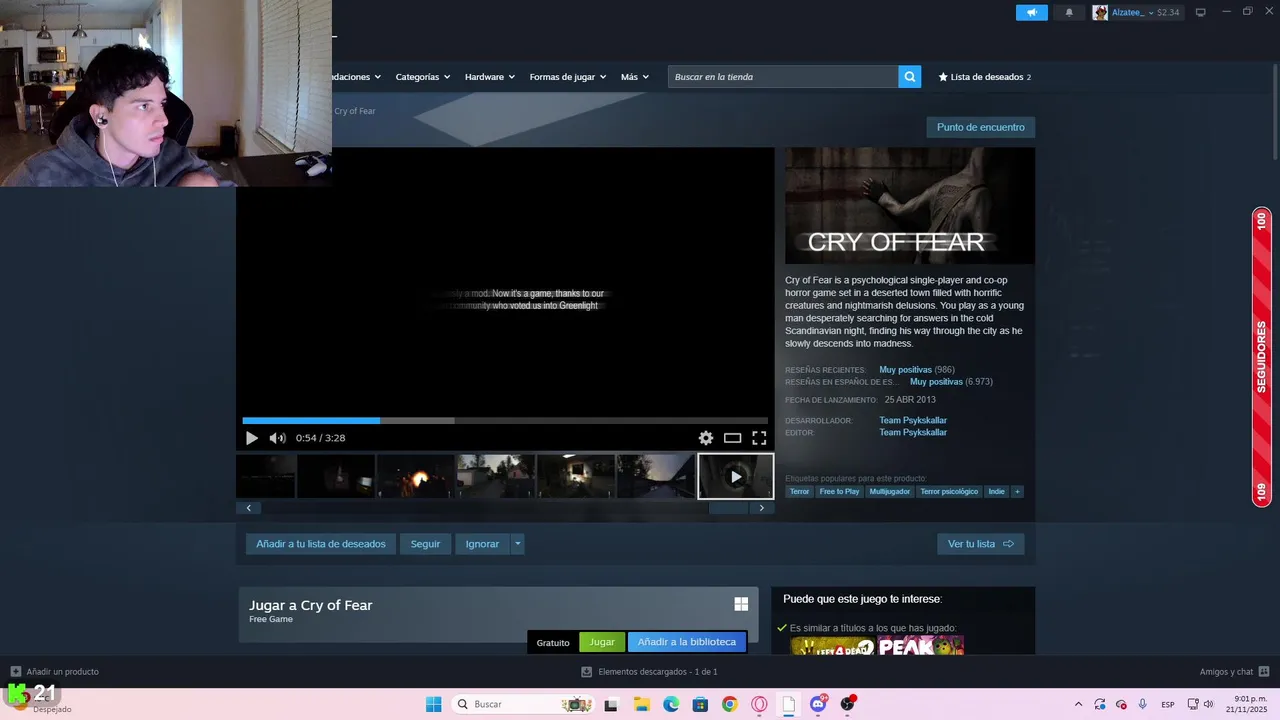Focus the Buscar en la tienda search field

click(783, 77)
